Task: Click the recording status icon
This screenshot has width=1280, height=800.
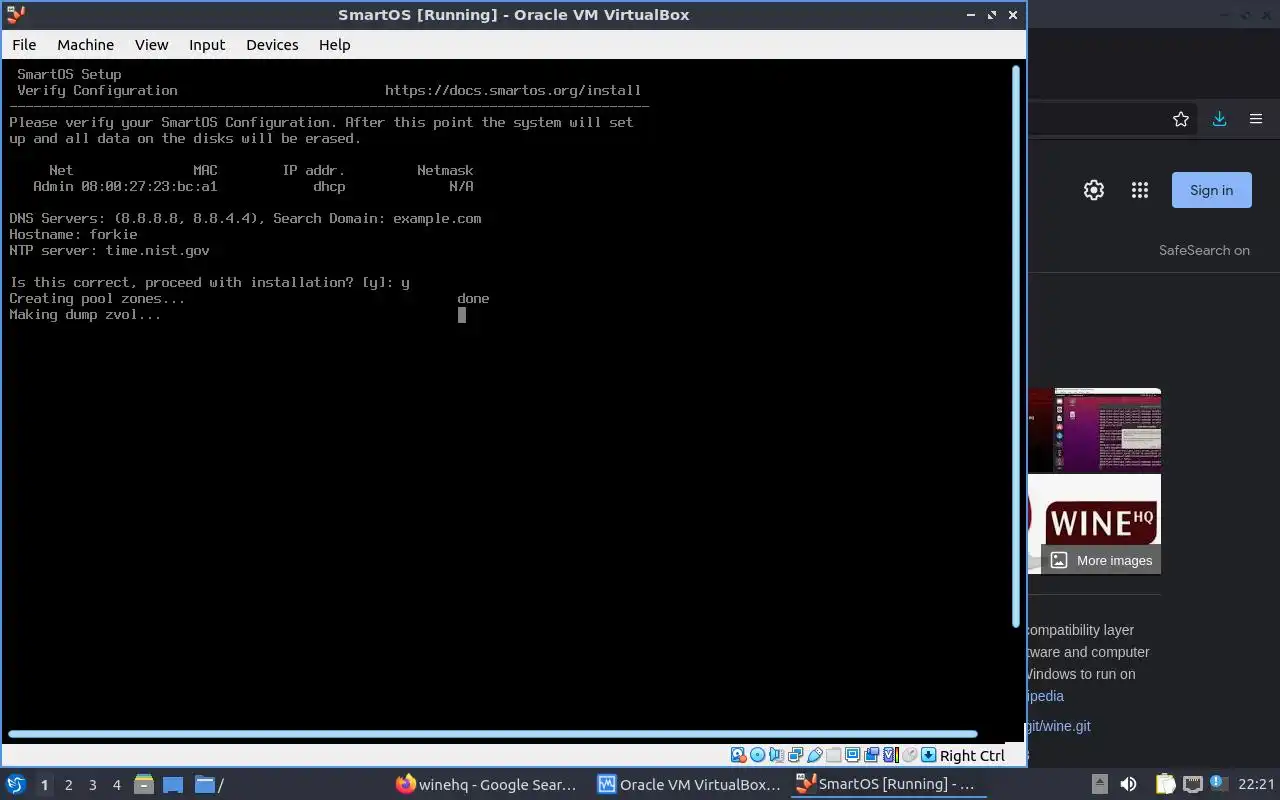Action: coord(871,755)
